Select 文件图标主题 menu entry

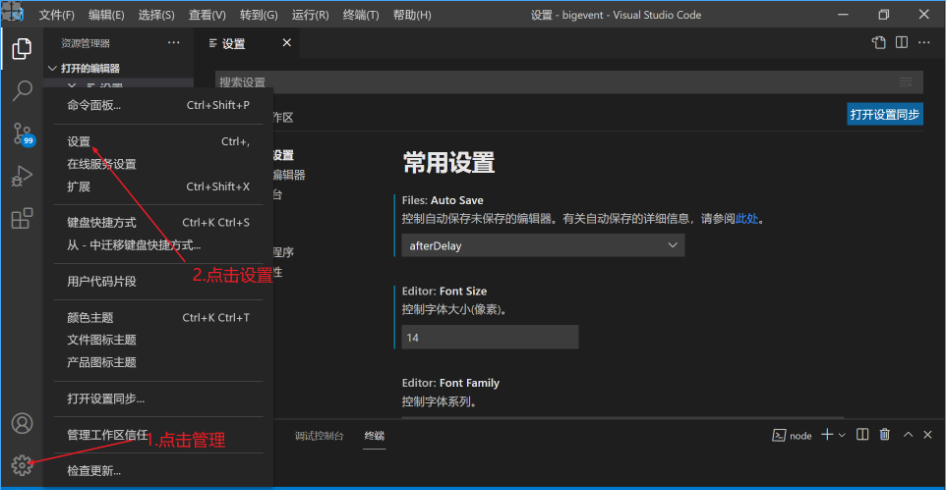coord(158,340)
